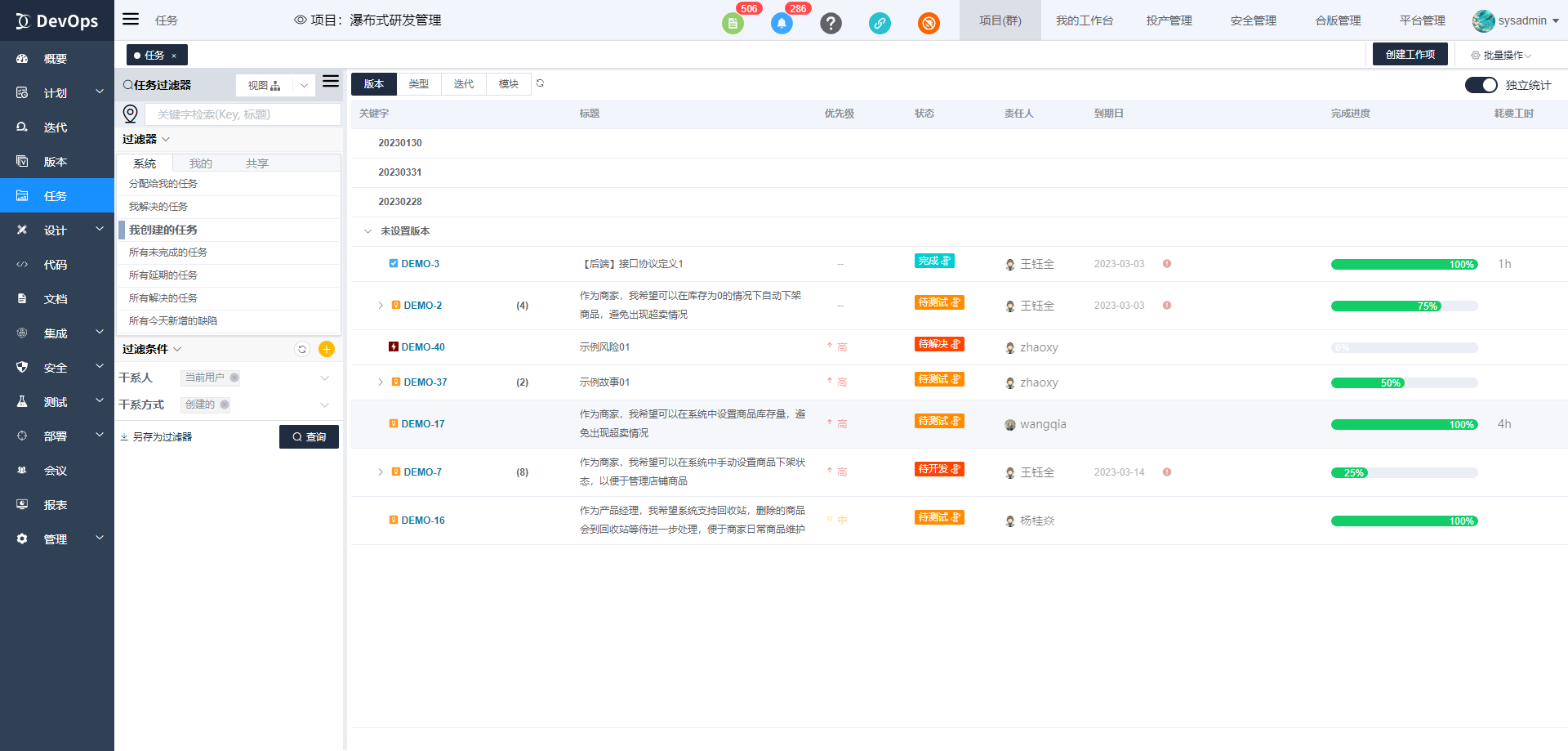Screen dimensions: 1568x751
Task: Click the question mark help icon
Action: [831, 24]
